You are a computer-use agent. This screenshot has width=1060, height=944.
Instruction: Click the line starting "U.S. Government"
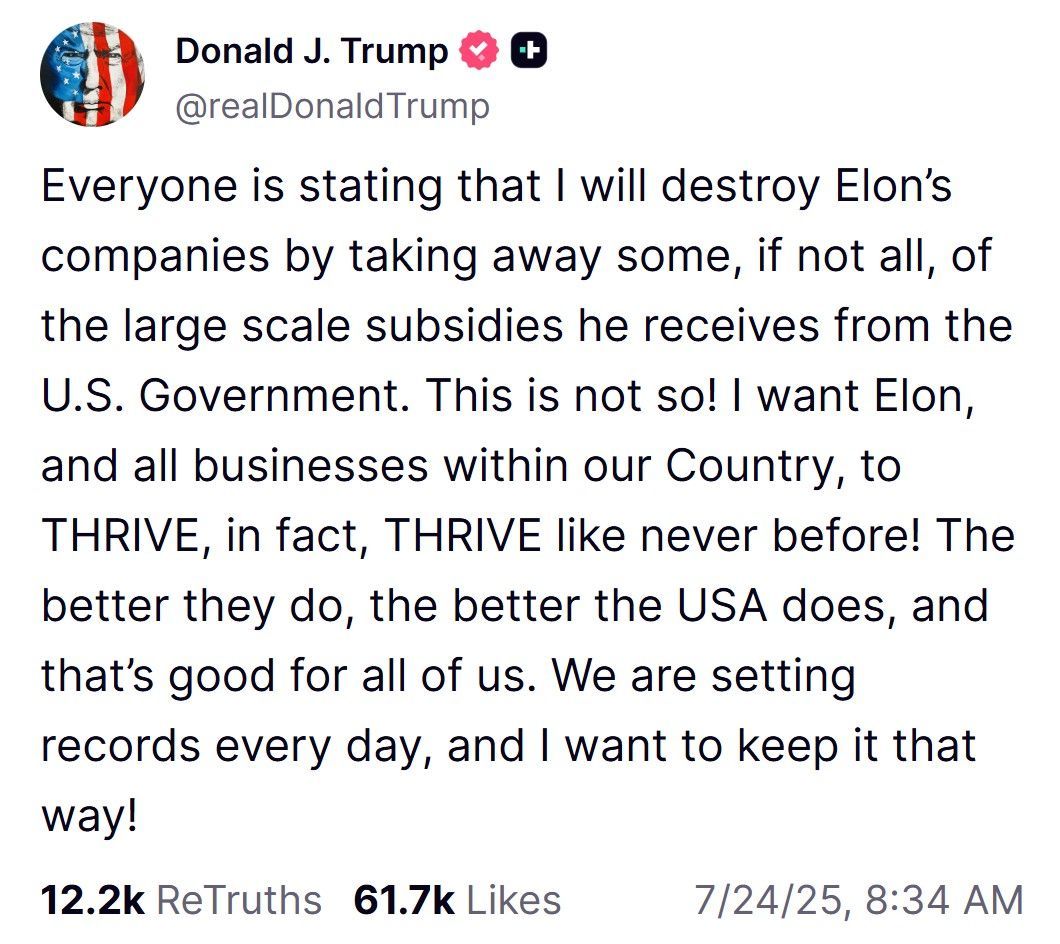(505, 397)
